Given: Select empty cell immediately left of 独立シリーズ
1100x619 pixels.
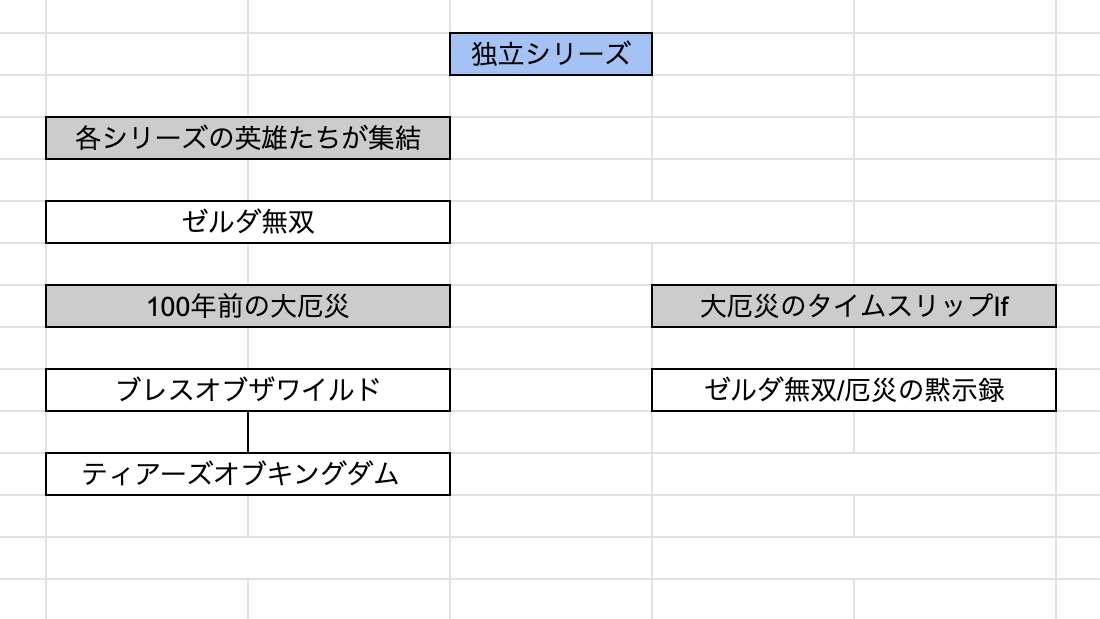Looking at the screenshot, I should (x=349, y=54).
